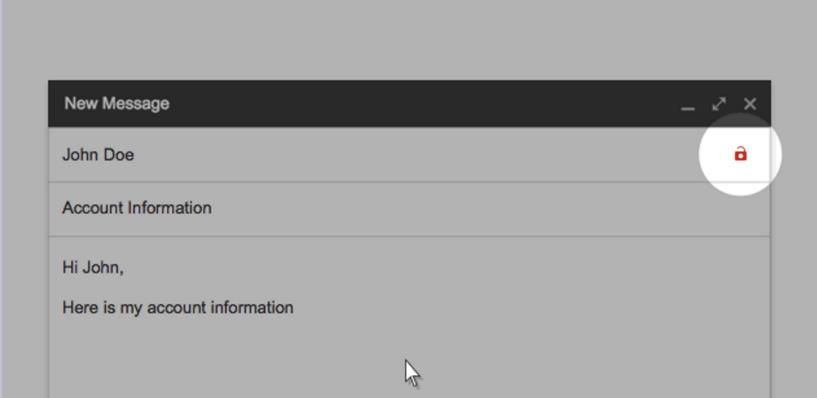The height and width of the screenshot is (398, 817).
Task: Toggle the red encryption lock icon
Action: [x=740, y=154]
